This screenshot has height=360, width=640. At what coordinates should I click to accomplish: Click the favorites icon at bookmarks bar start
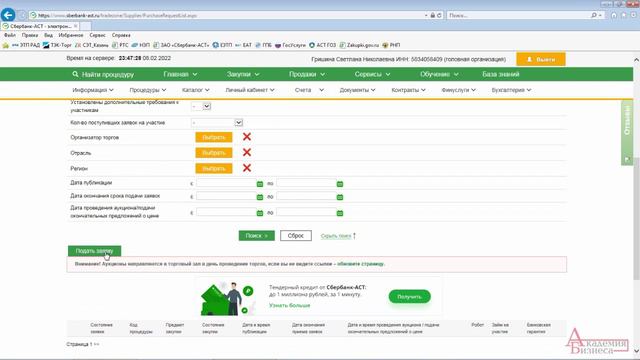tap(5, 45)
